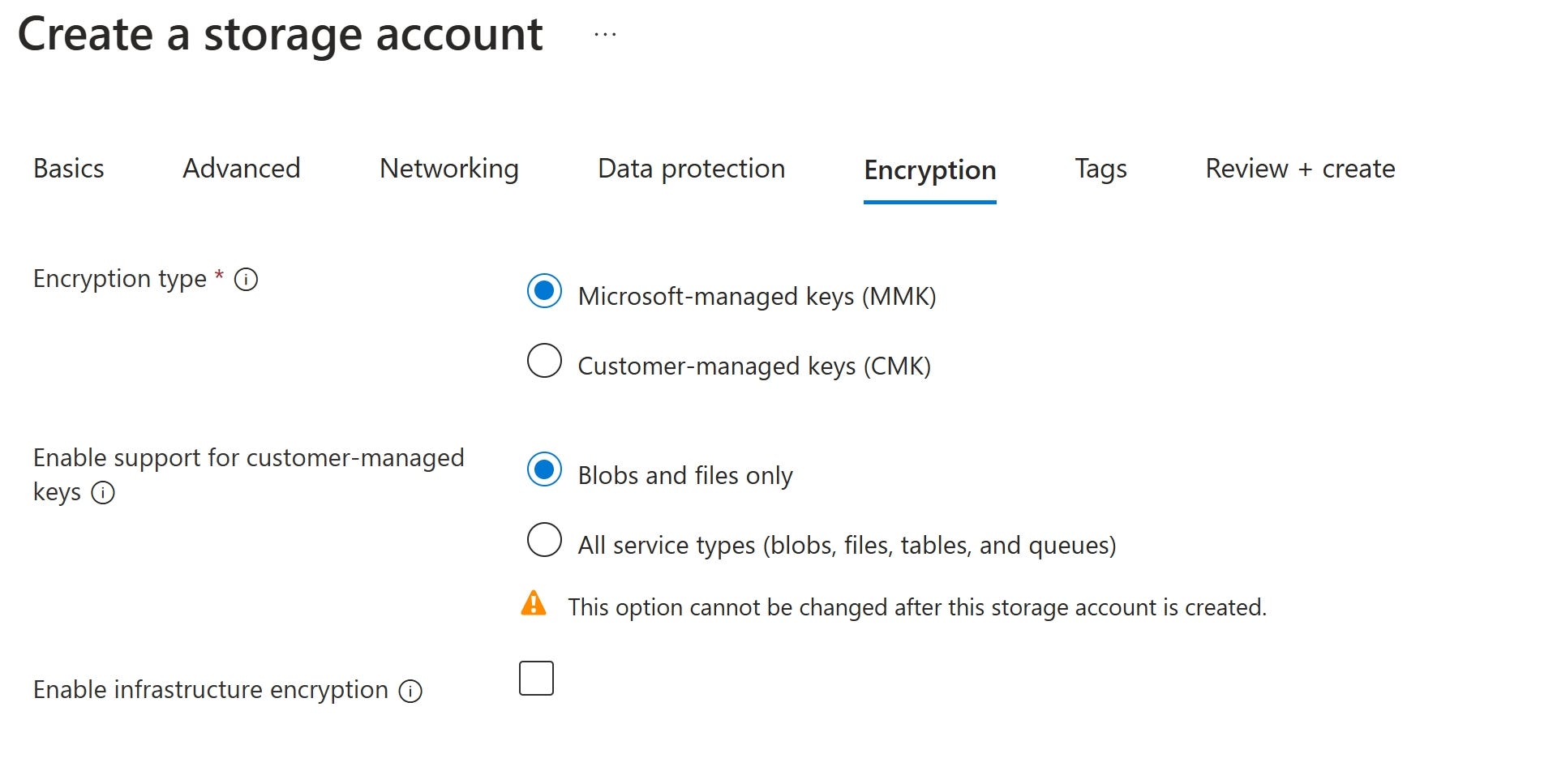The height and width of the screenshot is (784, 1553).
Task: Switch to the Tags tab
Action: [1101, 169]
